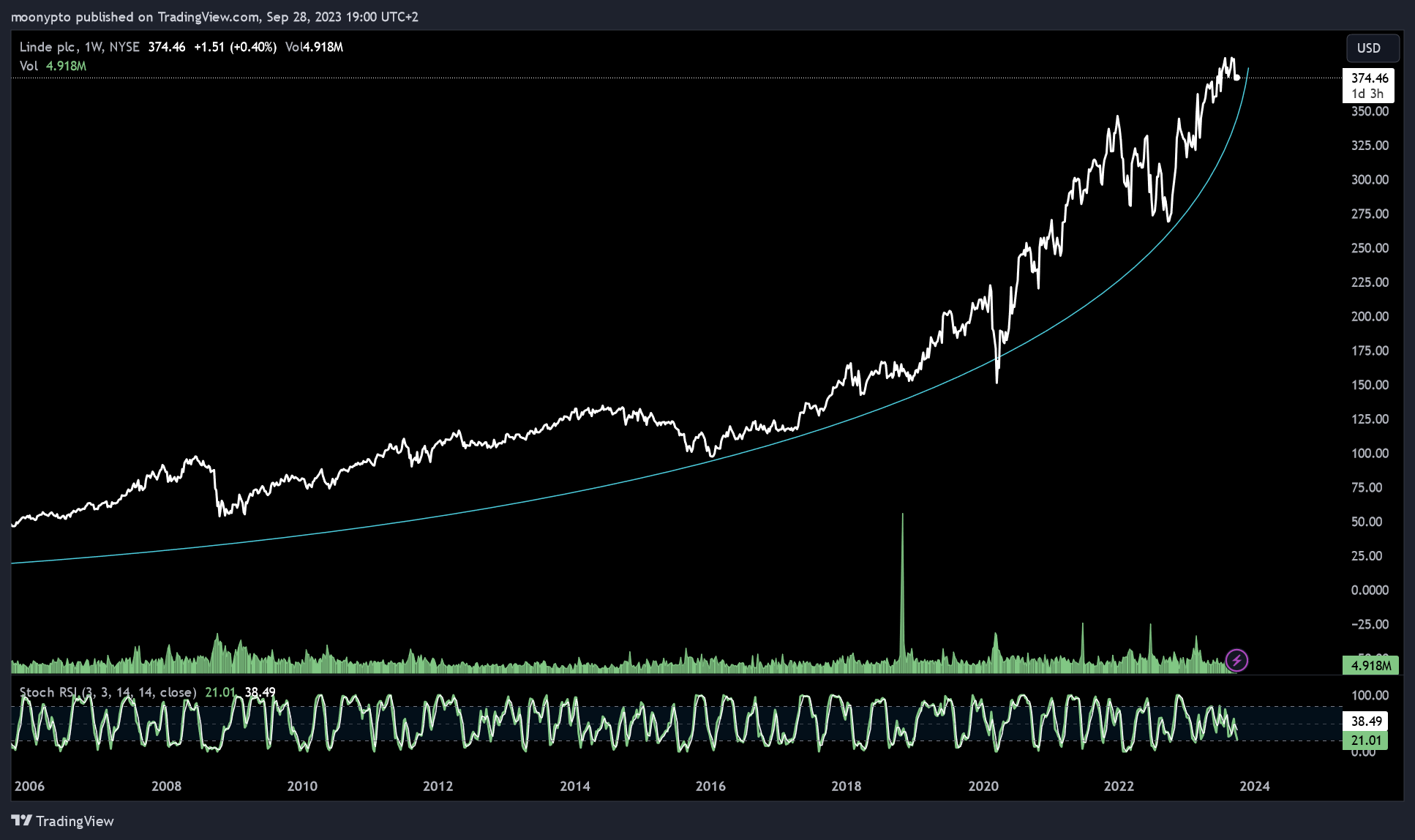Click the 275.00 price axis label
The width and height of the screenshot is (1415, 840).
click(1370, 214)
